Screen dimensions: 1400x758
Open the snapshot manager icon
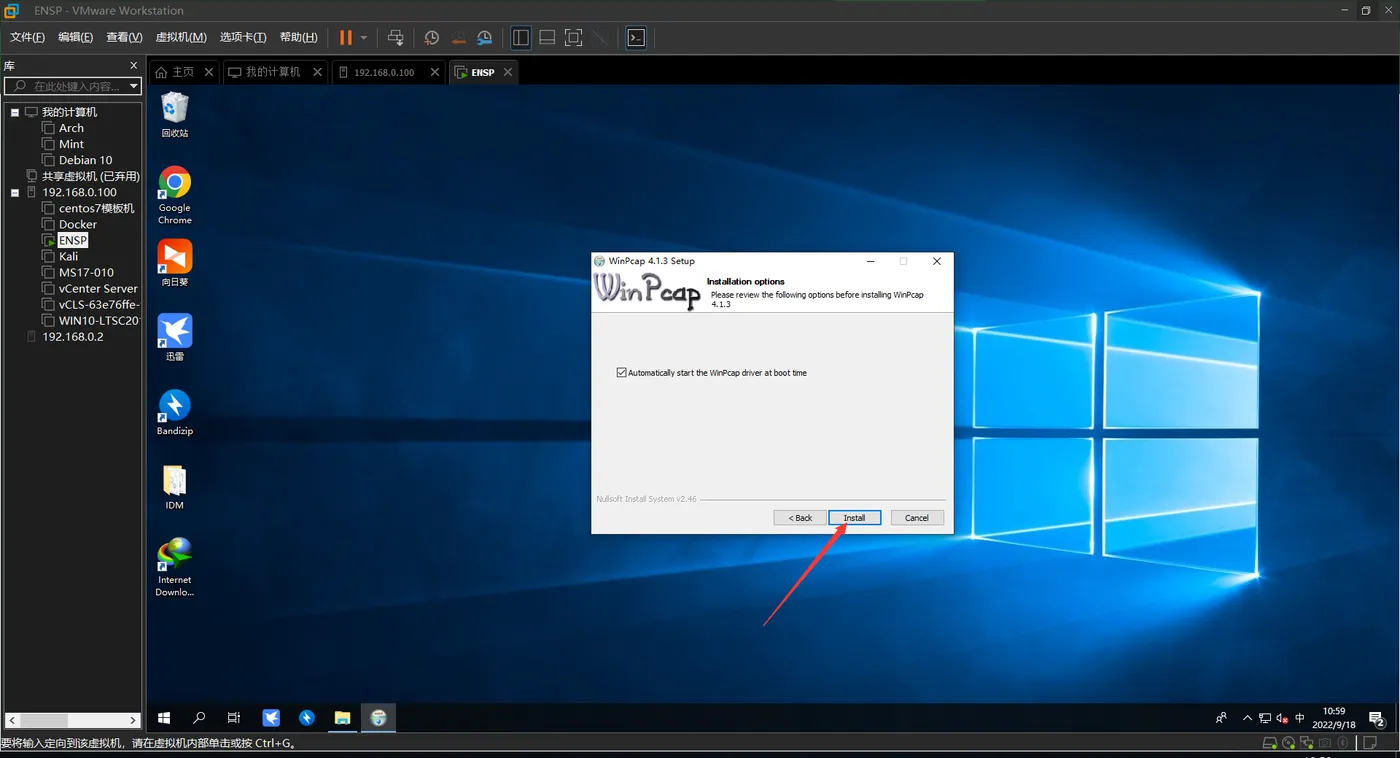click(484, 37)
